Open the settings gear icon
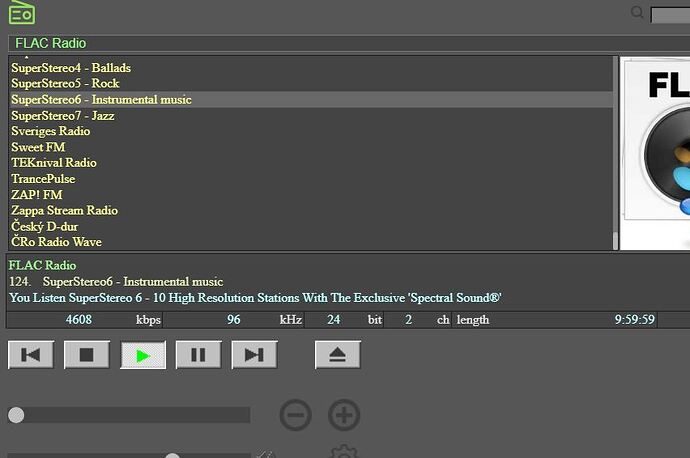 [x=344, y=452]
